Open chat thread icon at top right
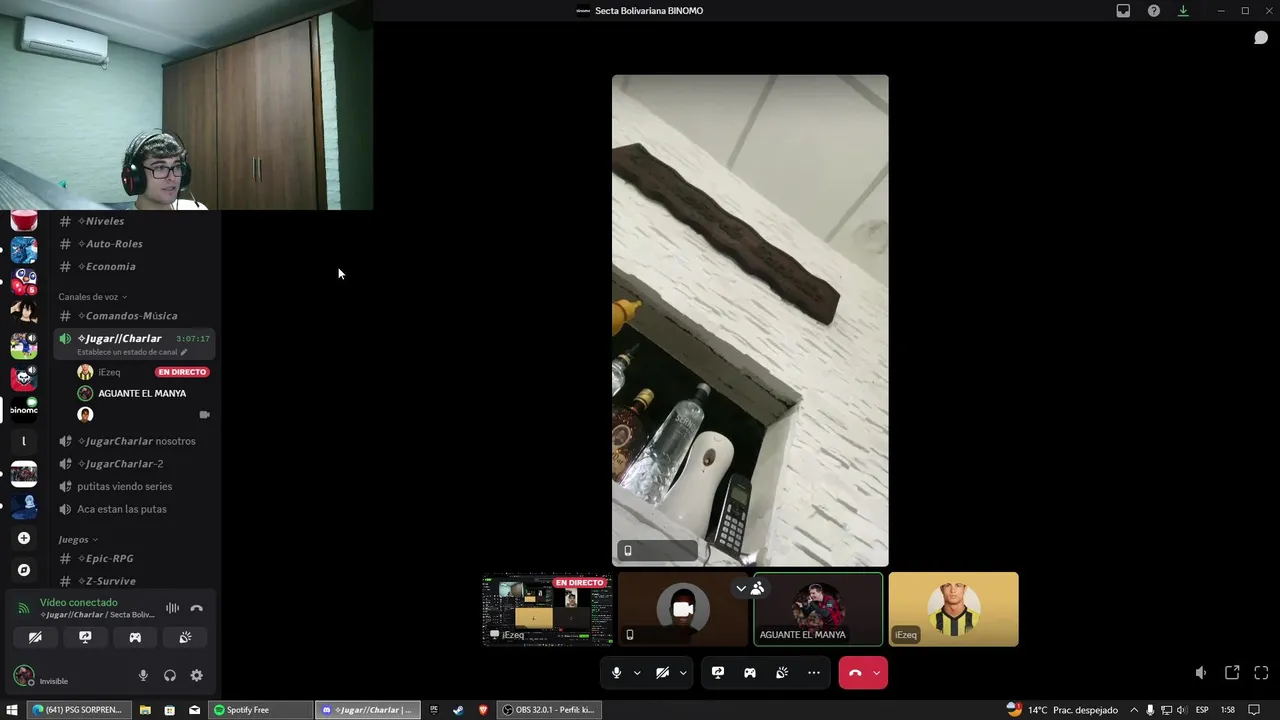Image resolution: width=1280 pixels, height=720 pixels. (x=1261, y=38)
